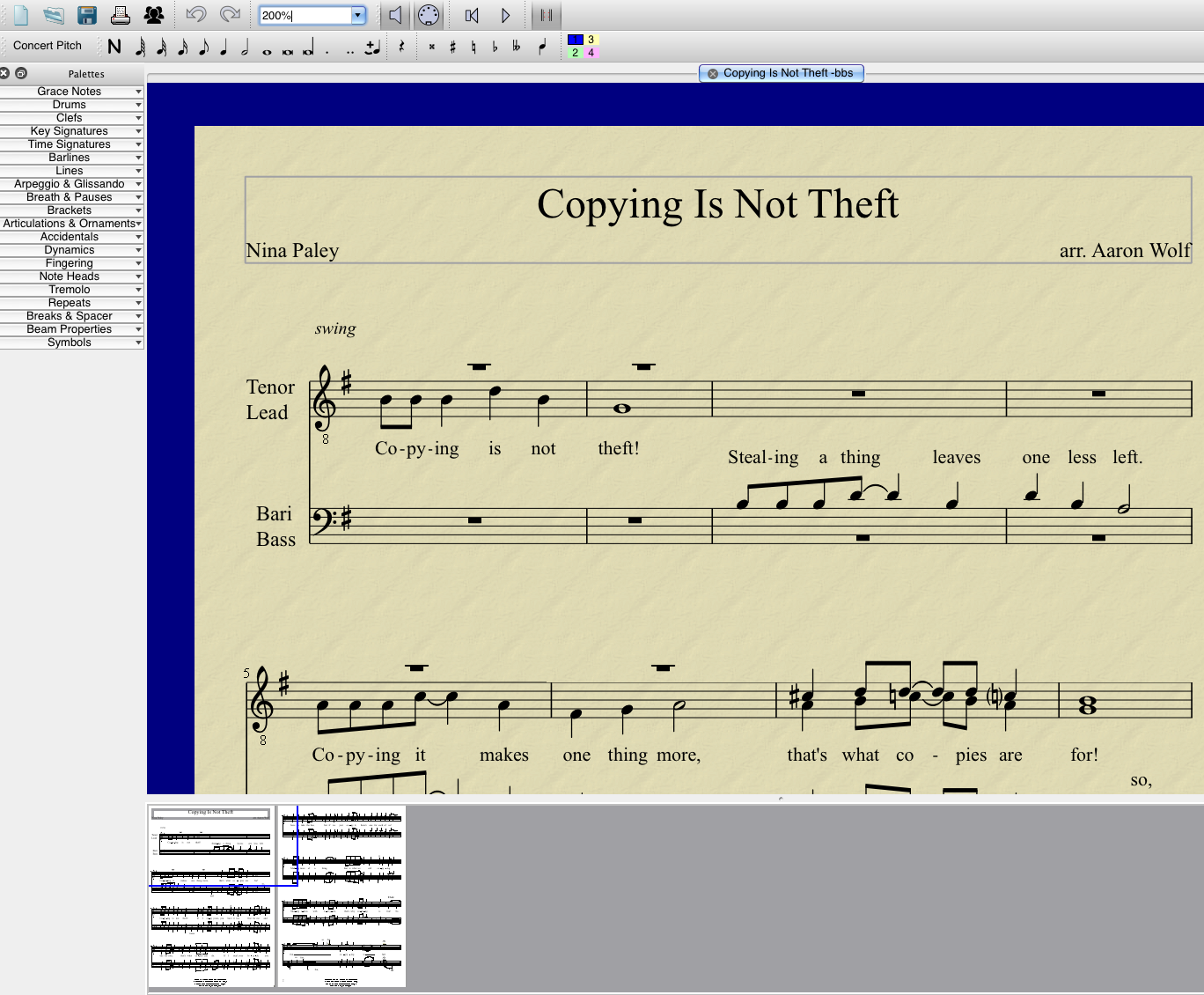Expand the Breath & Pauses palette

click(x=71, y=197)
